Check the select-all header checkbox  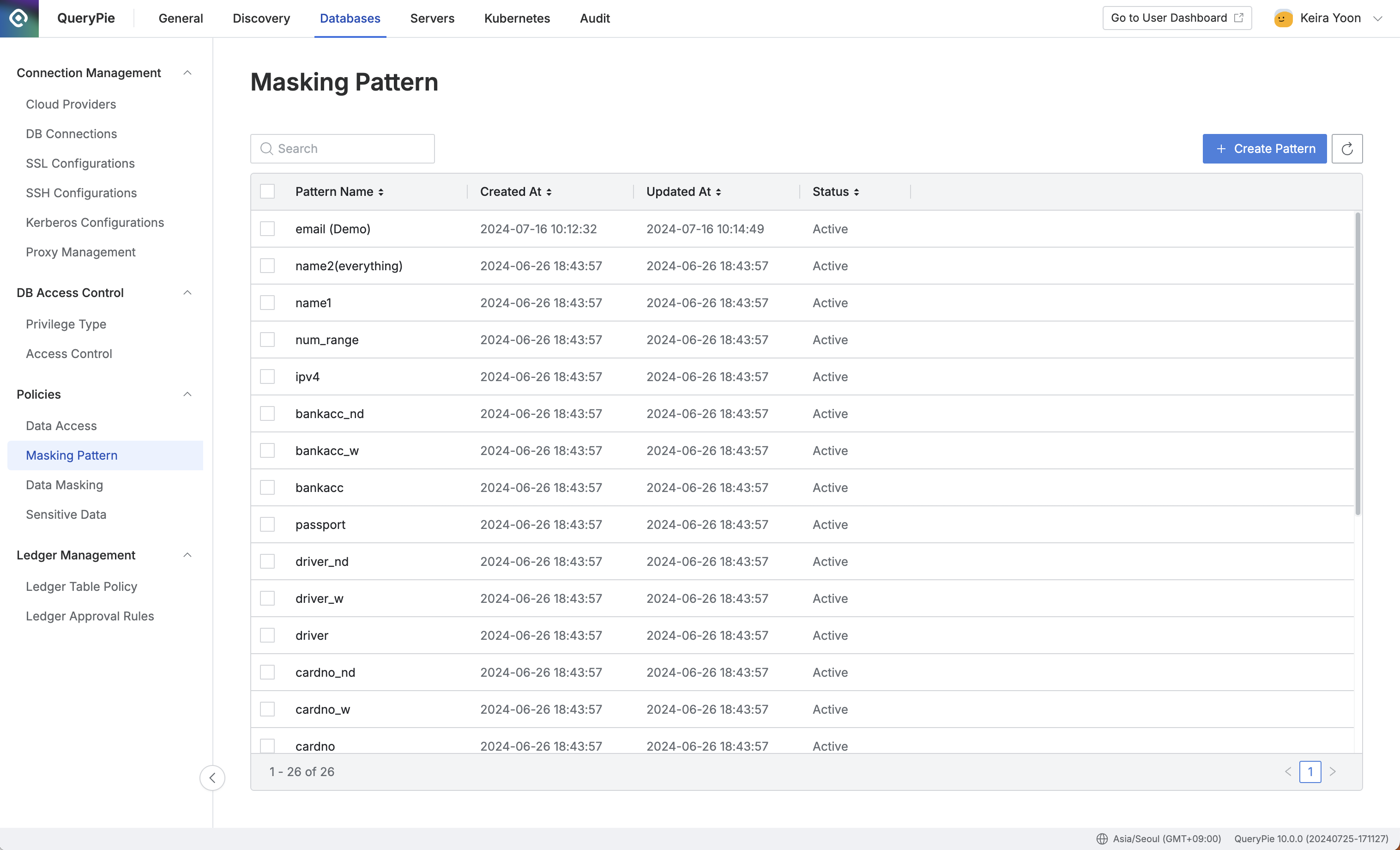pyautogui.click(x=267, y=192)
